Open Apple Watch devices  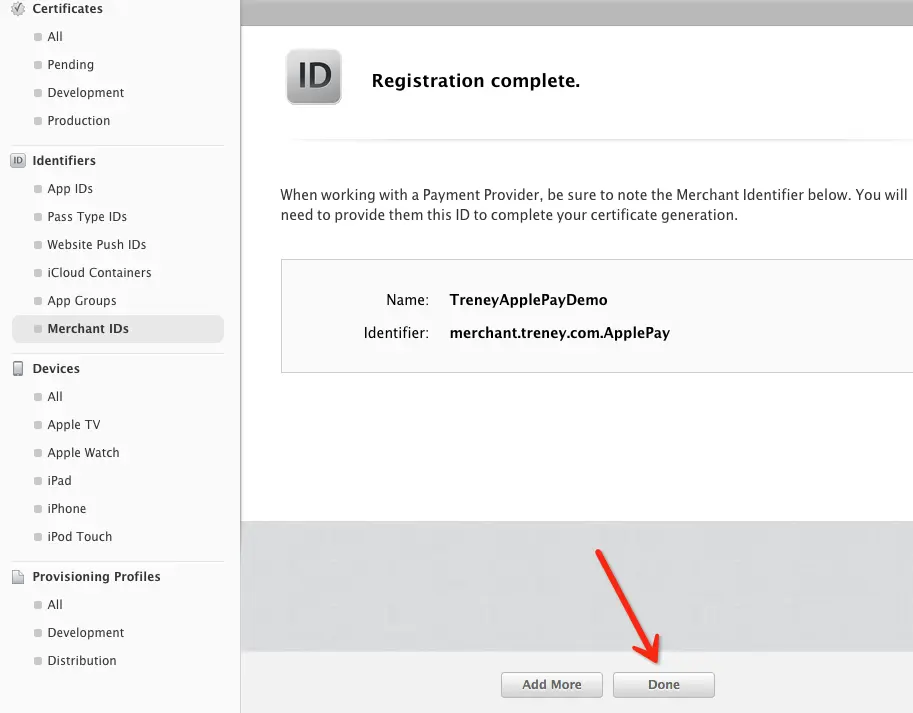coord(83,452)
